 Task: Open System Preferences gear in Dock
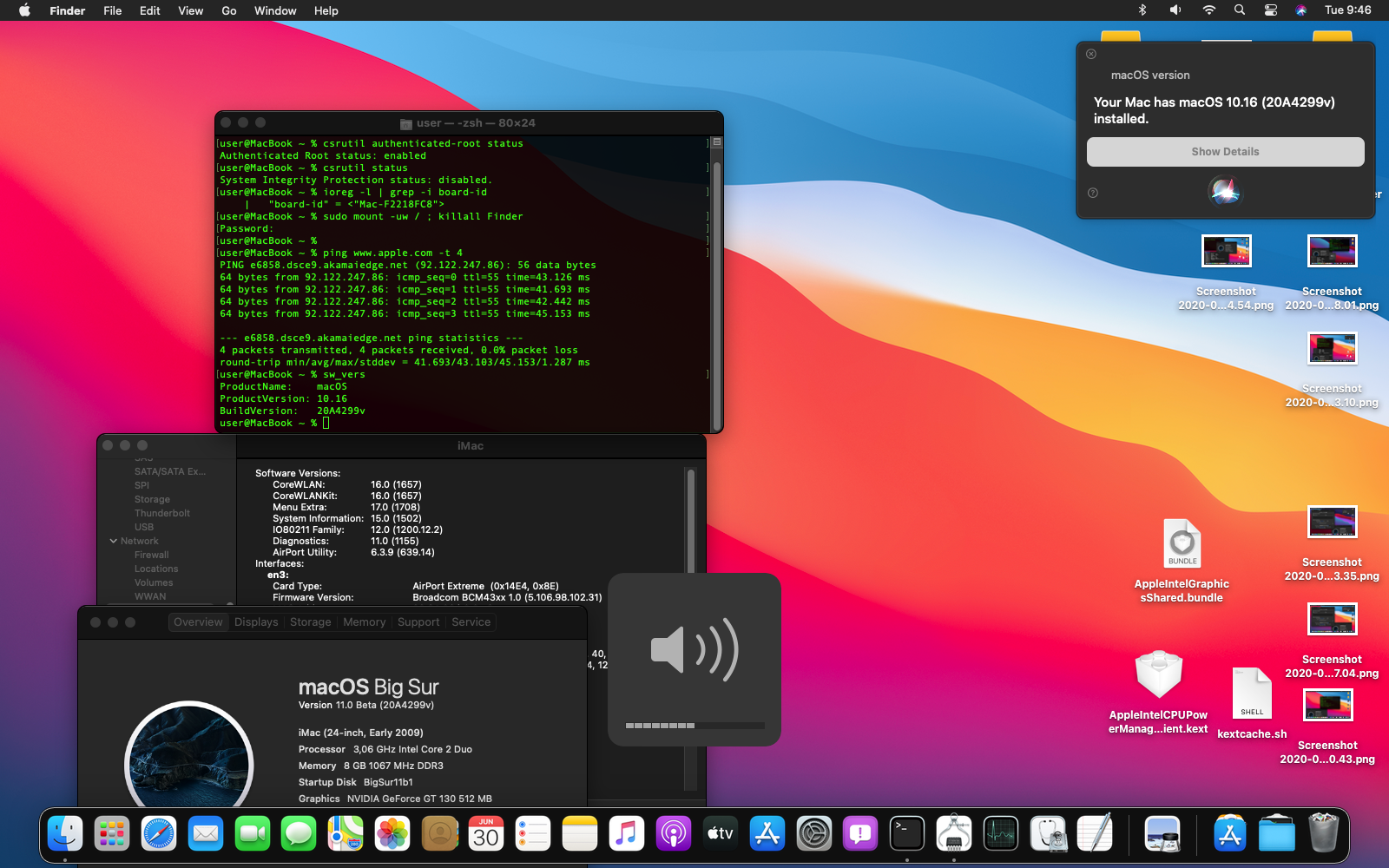pyautogui.click(x=814, y=834)
